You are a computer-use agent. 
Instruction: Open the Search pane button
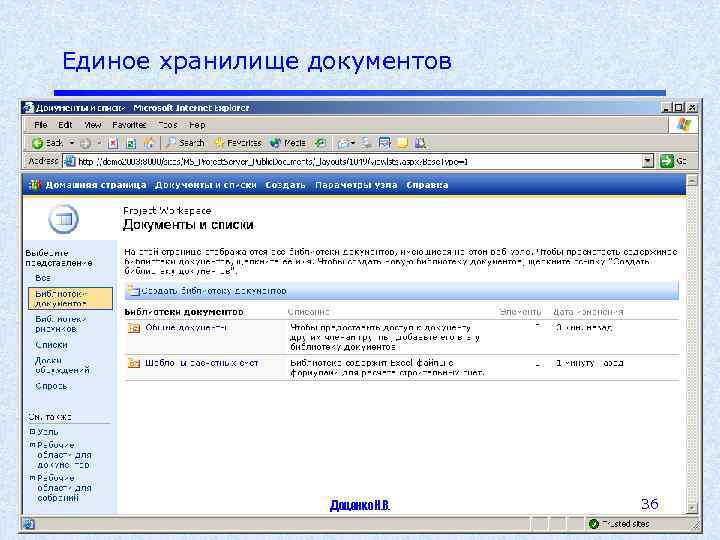point(185,143)
